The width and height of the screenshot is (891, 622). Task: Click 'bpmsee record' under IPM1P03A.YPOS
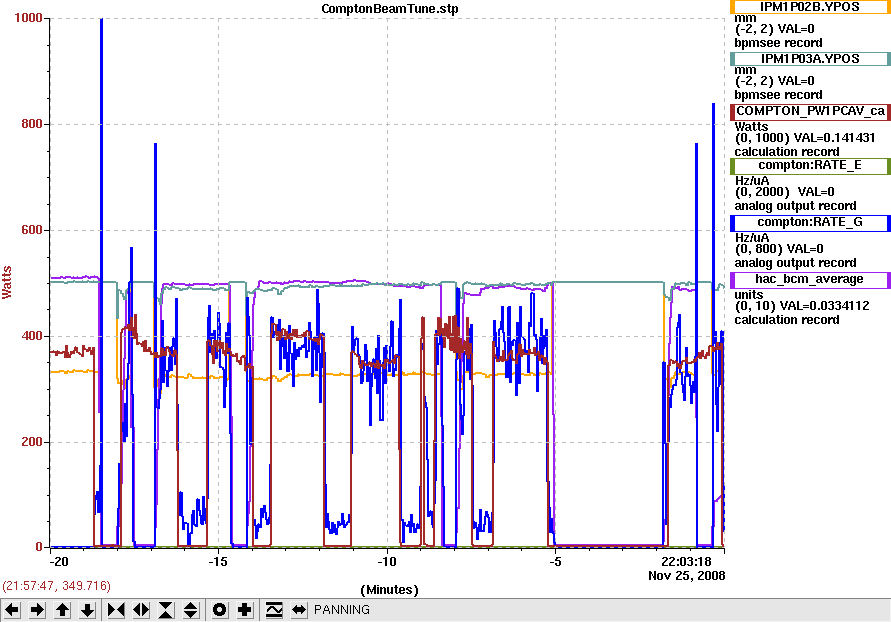point(778,95)
